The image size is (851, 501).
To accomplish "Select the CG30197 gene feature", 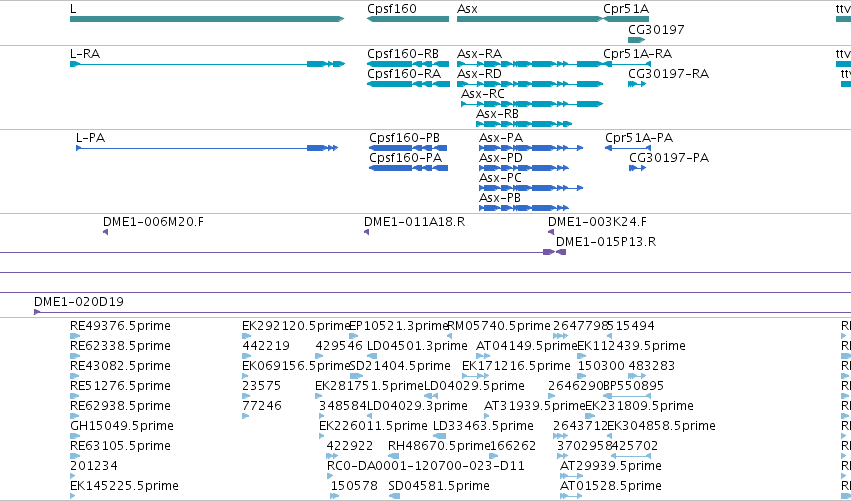I will tap(637, 40).
